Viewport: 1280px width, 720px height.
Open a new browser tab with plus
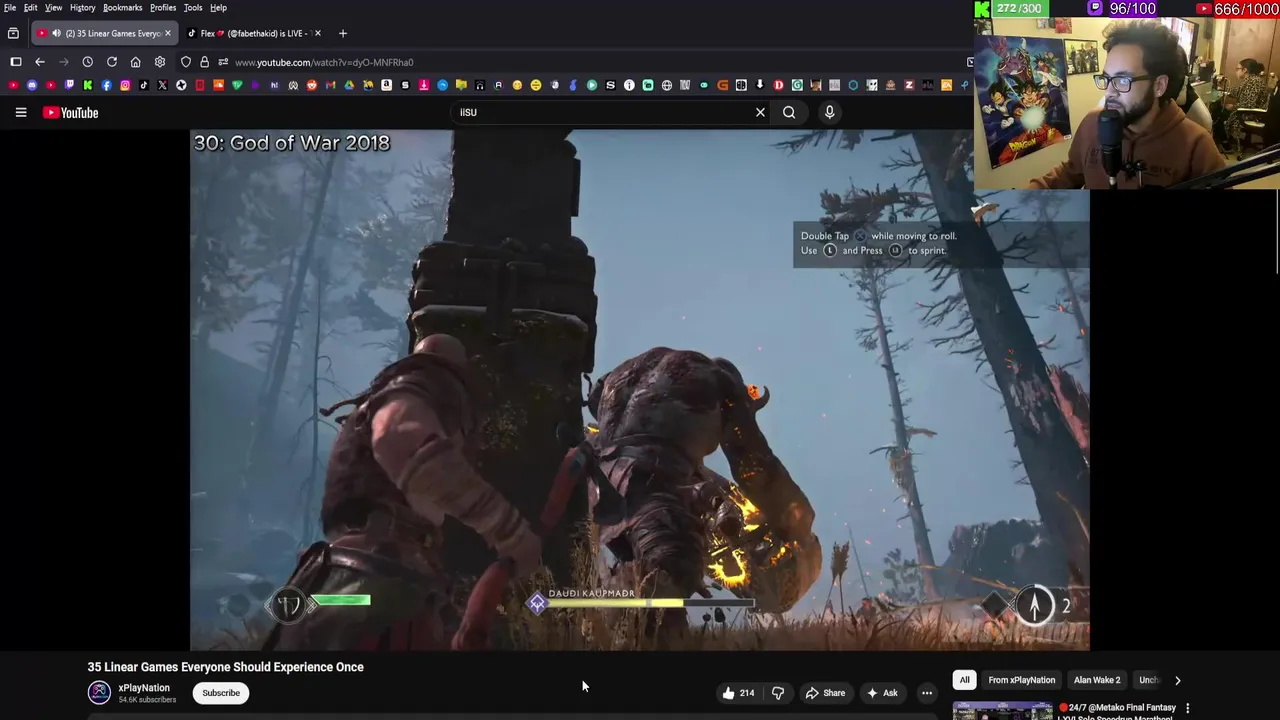pyautogui.click(x=343, y=33)
